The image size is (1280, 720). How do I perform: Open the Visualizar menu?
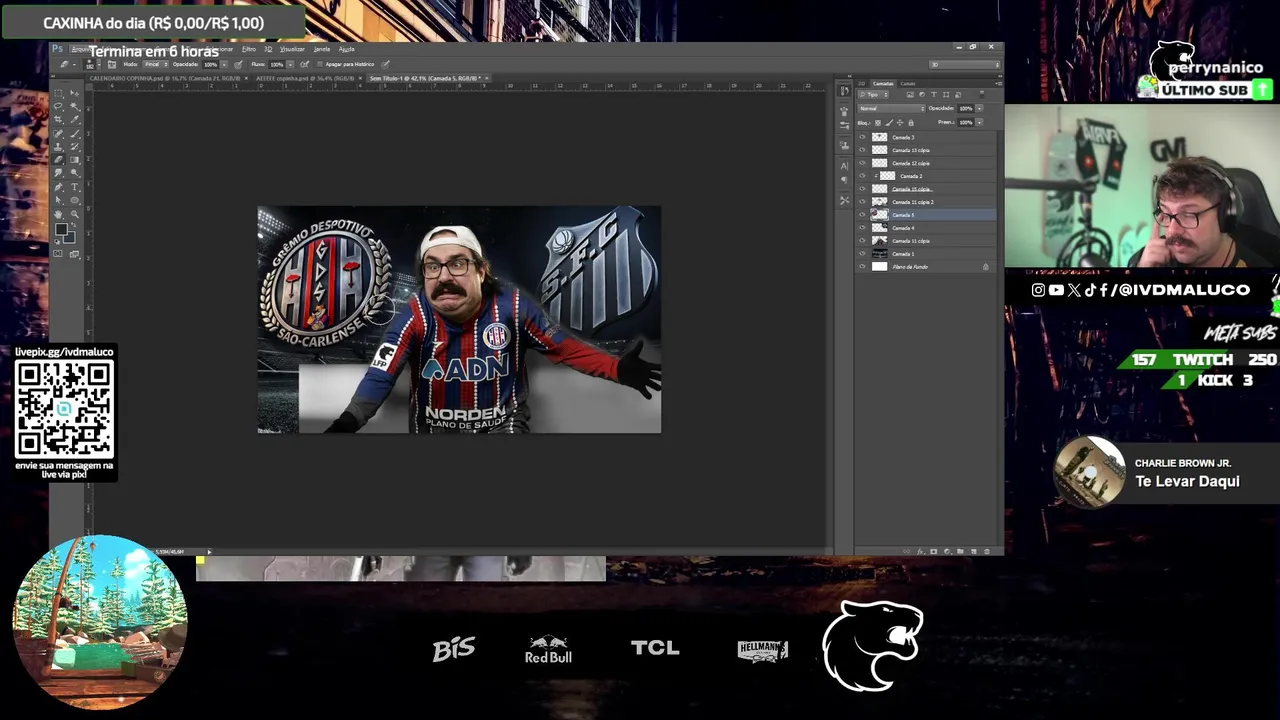click(292, 49)
